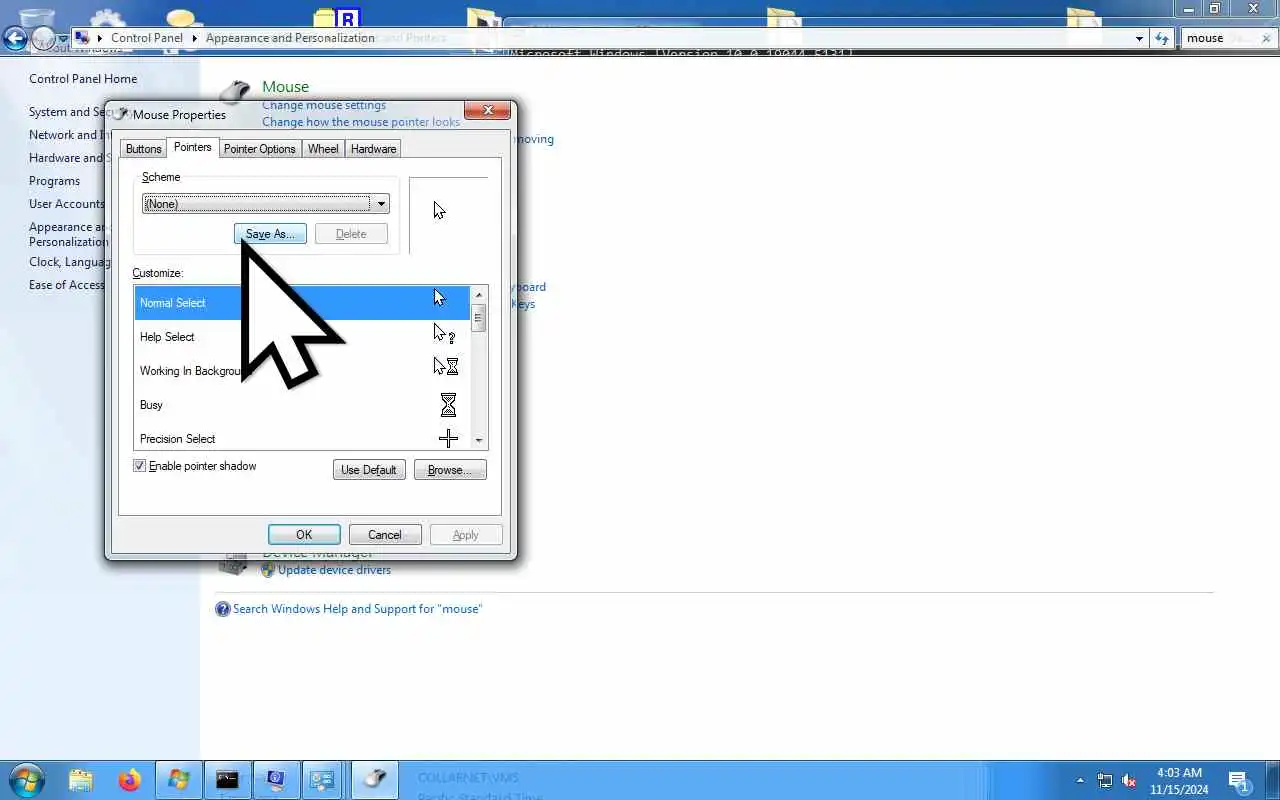
Task: Select Normal Select pointer row
Action: [x=302, y=303]
